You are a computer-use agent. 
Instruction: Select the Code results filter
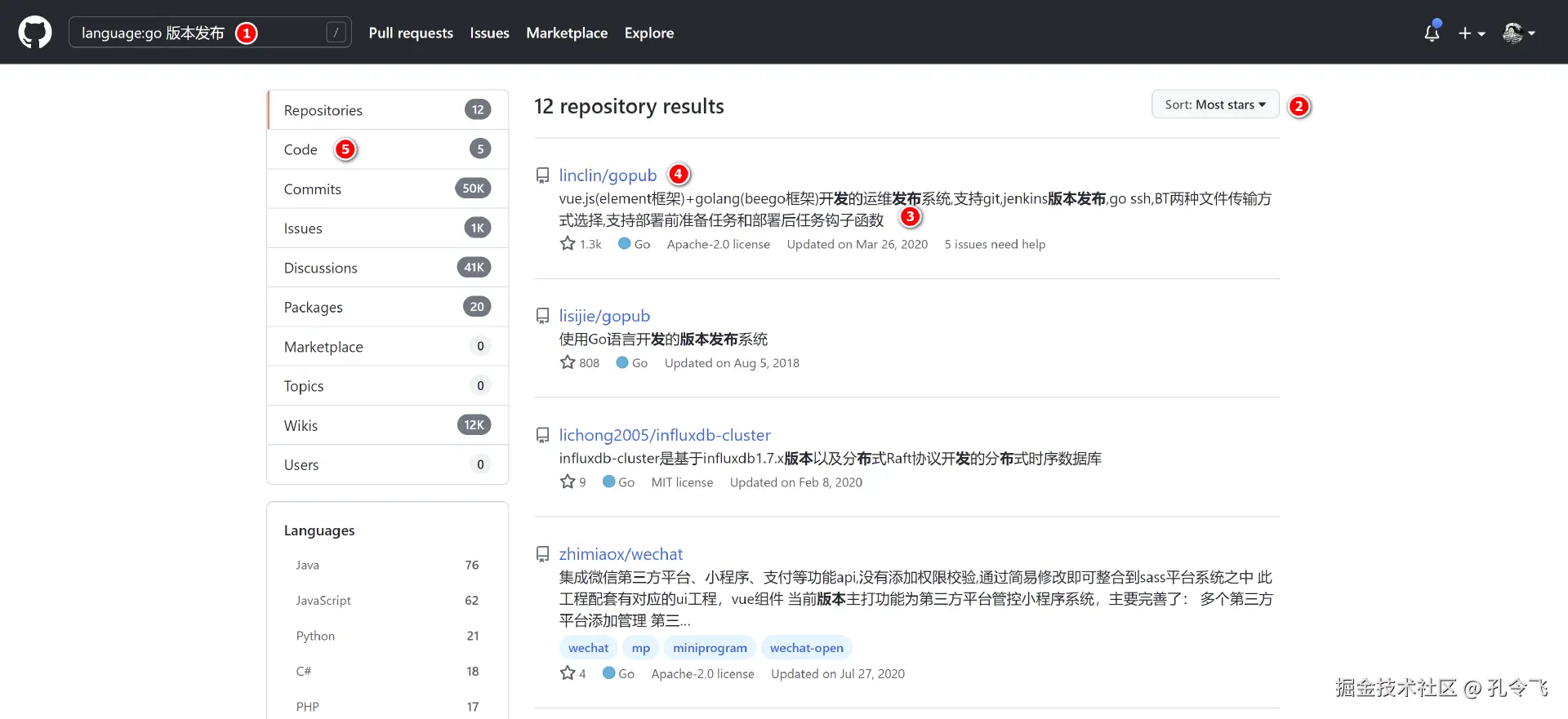[x=388, y=149]
